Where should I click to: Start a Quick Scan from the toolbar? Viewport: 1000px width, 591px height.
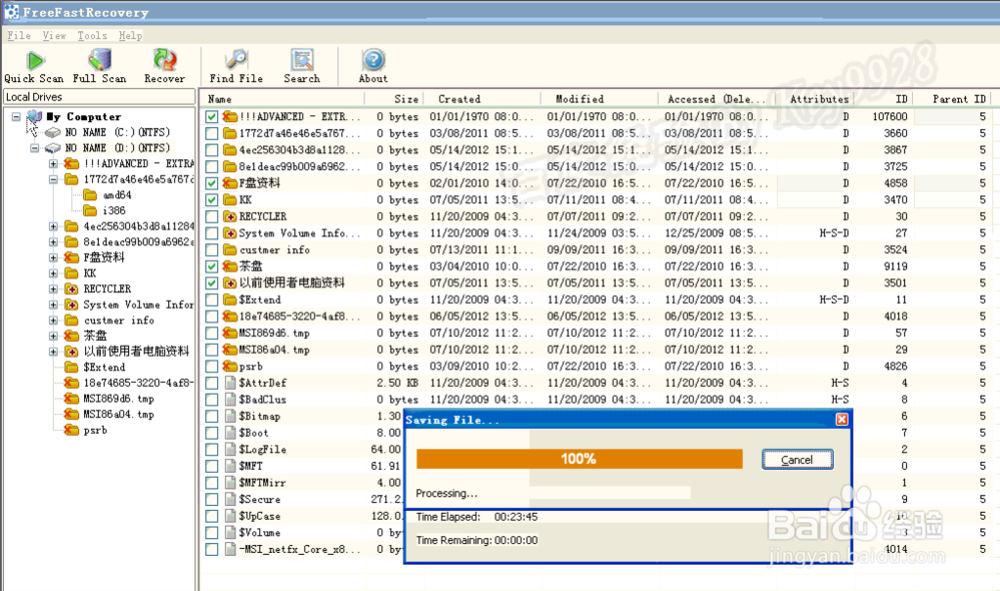tap(34, 66)
